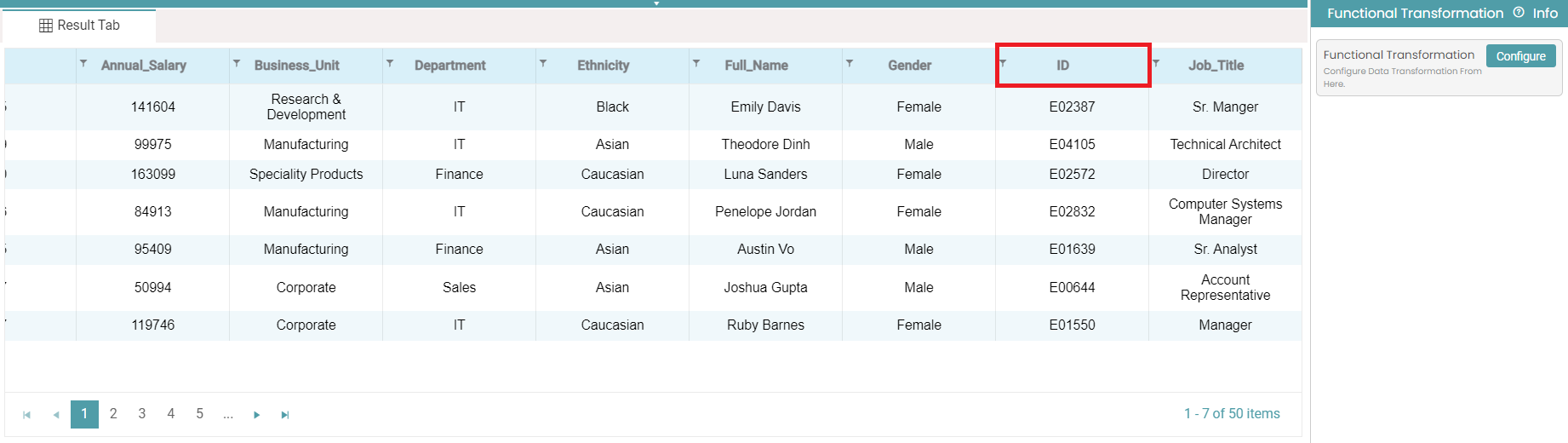
Task: Click the ID column filter icon
Action: click(1003, 64)
